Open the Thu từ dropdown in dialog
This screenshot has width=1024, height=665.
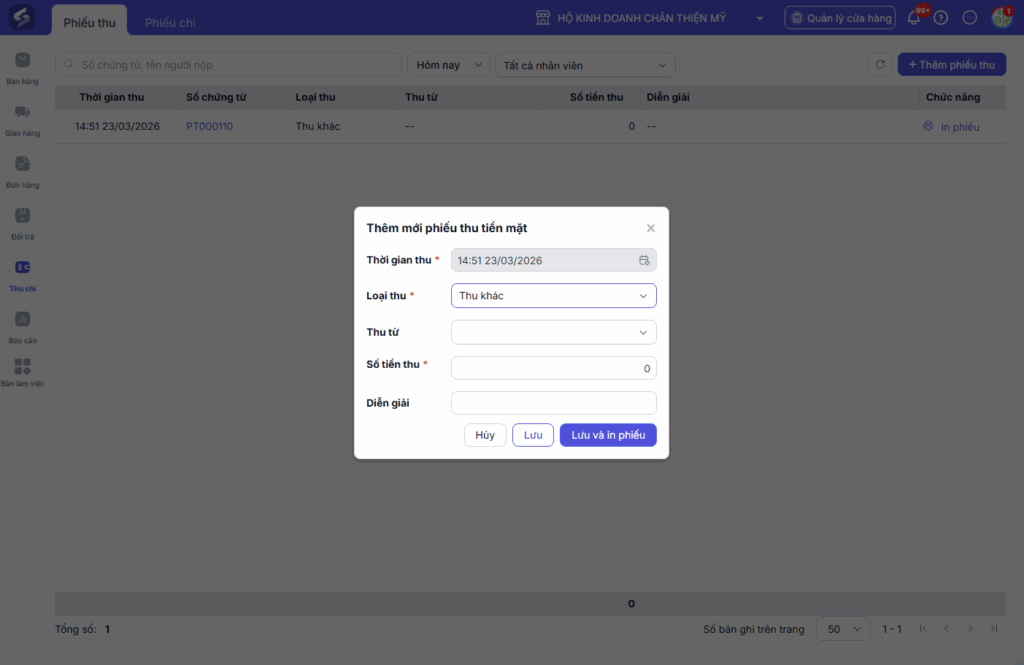click(x=553, y=332)
